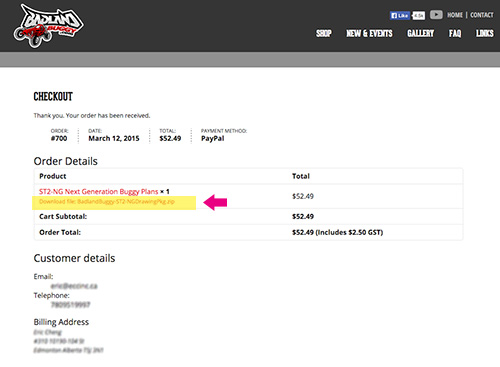500x367 pixels.
Task: Go to the Home link
Action: pyautogui.click(x=455, y=15)
